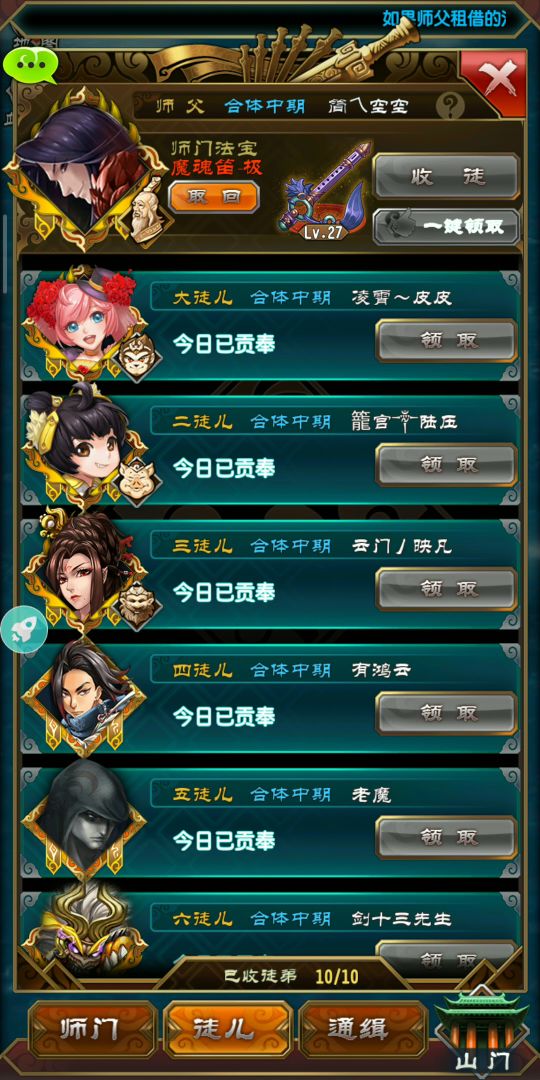Select the 魔魂笛 Lv.27 flute treasure icon
Viewport: 540px width, 1080px height.
(x=324, y=190)
